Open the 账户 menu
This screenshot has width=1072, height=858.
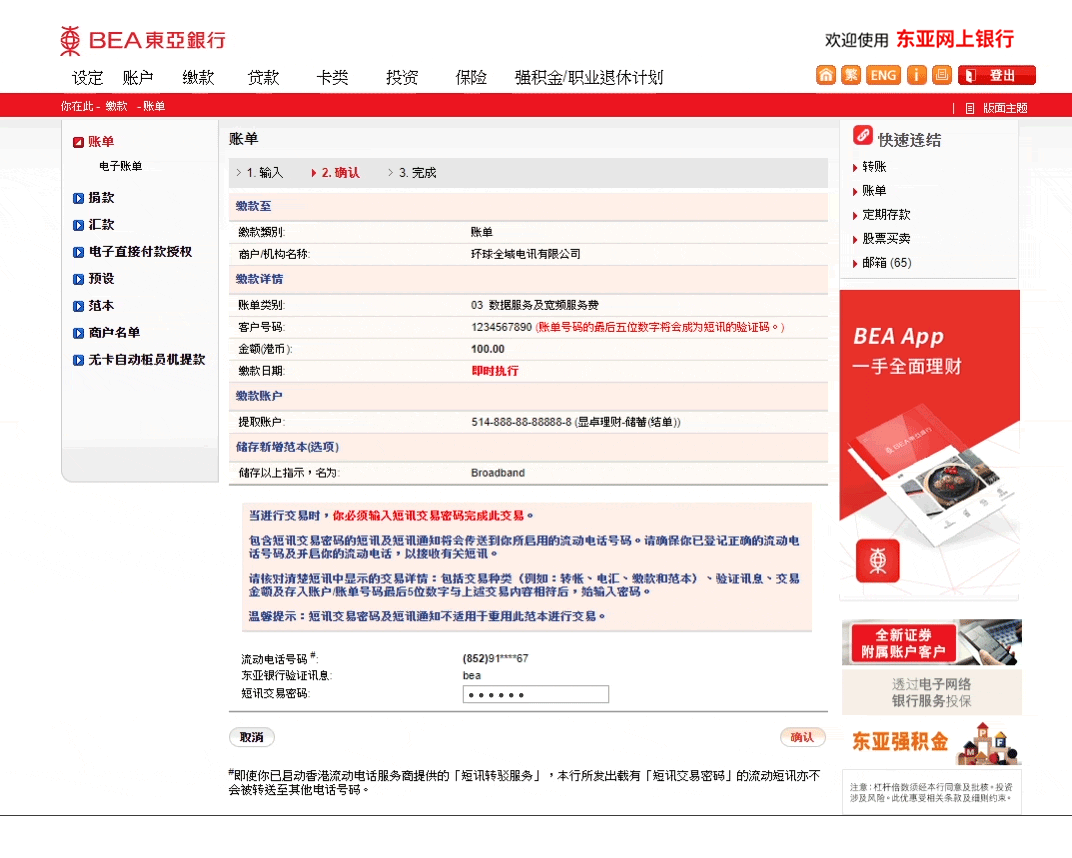pos(138,78)
